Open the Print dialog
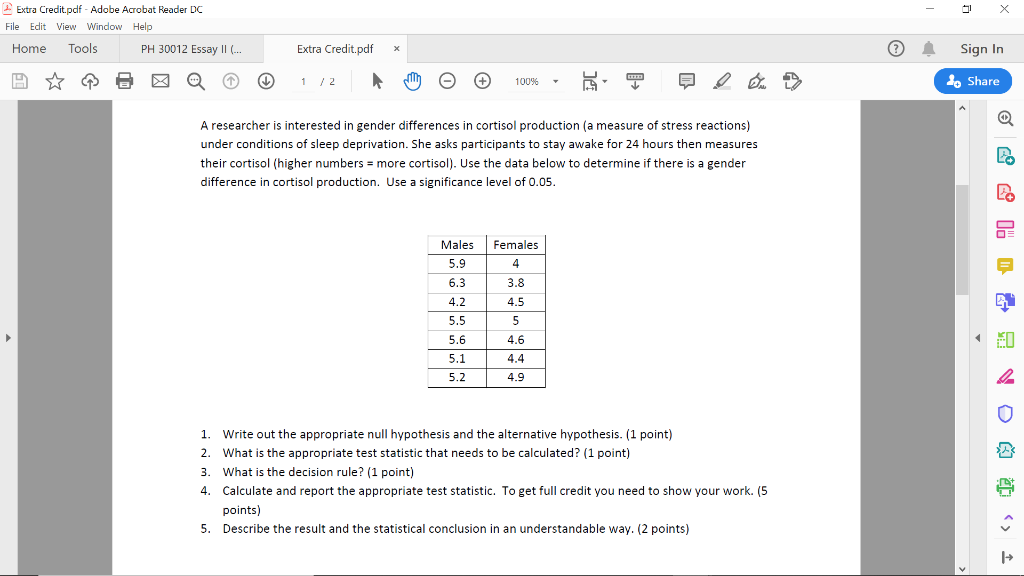The height and width of the screenshot is (576, 1024). pyautogui.click(x=124, y=81)
